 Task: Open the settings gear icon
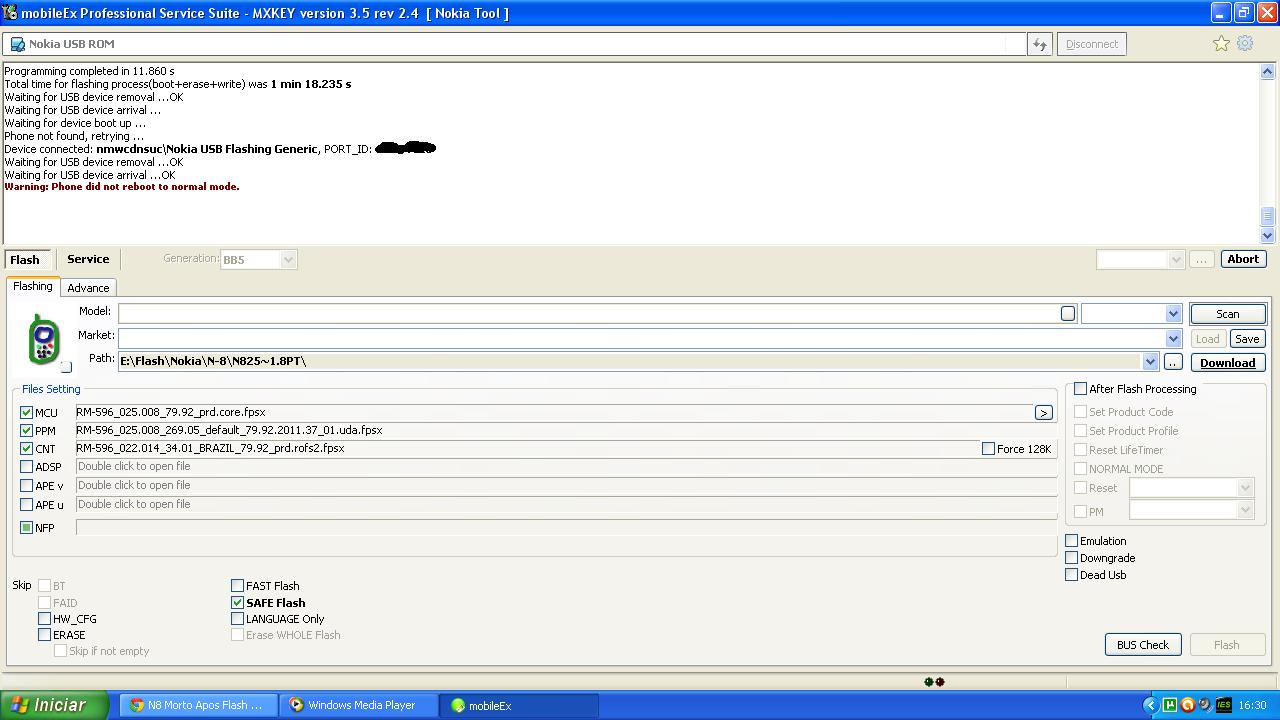(1245, 43)
